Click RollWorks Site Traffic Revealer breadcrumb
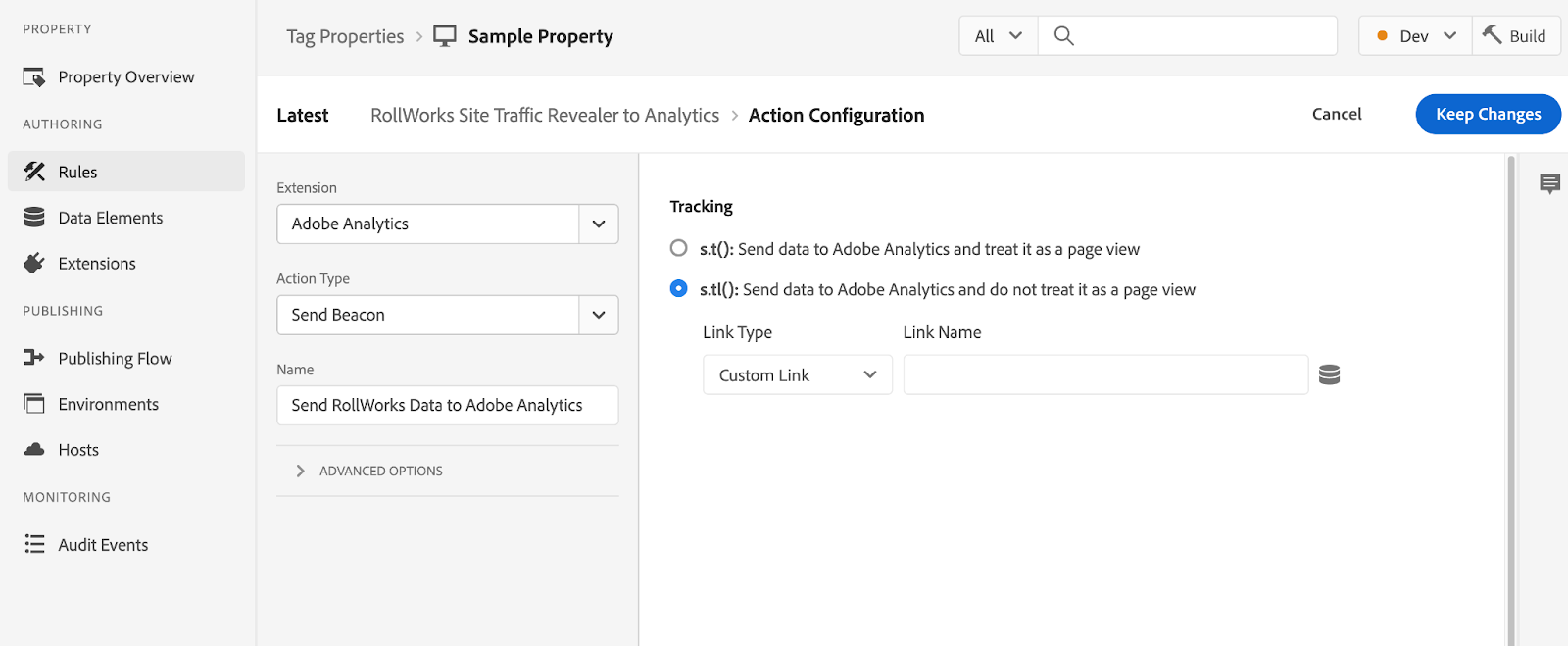 (545, 115)
